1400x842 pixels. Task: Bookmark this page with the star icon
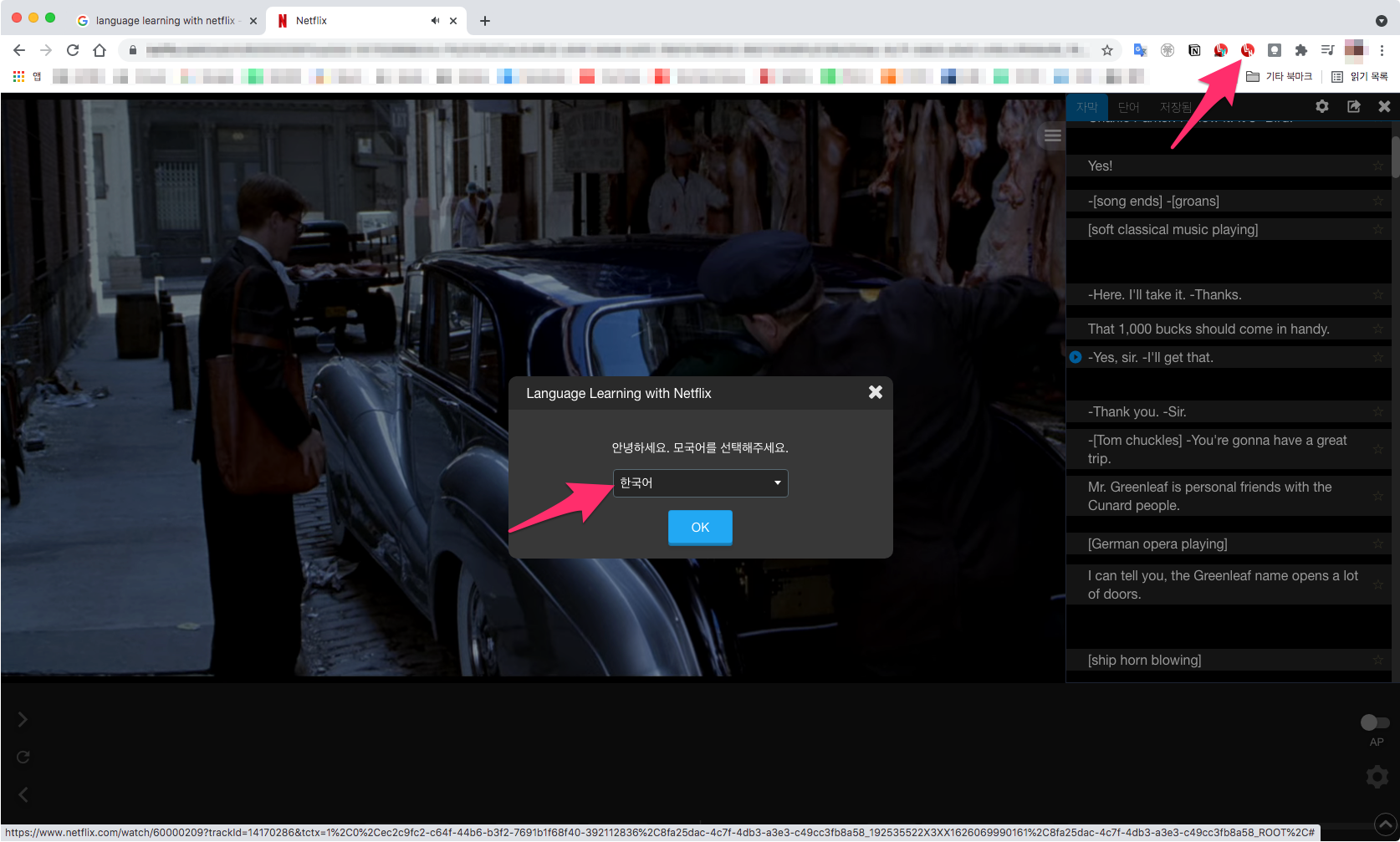coord(1107,50)
